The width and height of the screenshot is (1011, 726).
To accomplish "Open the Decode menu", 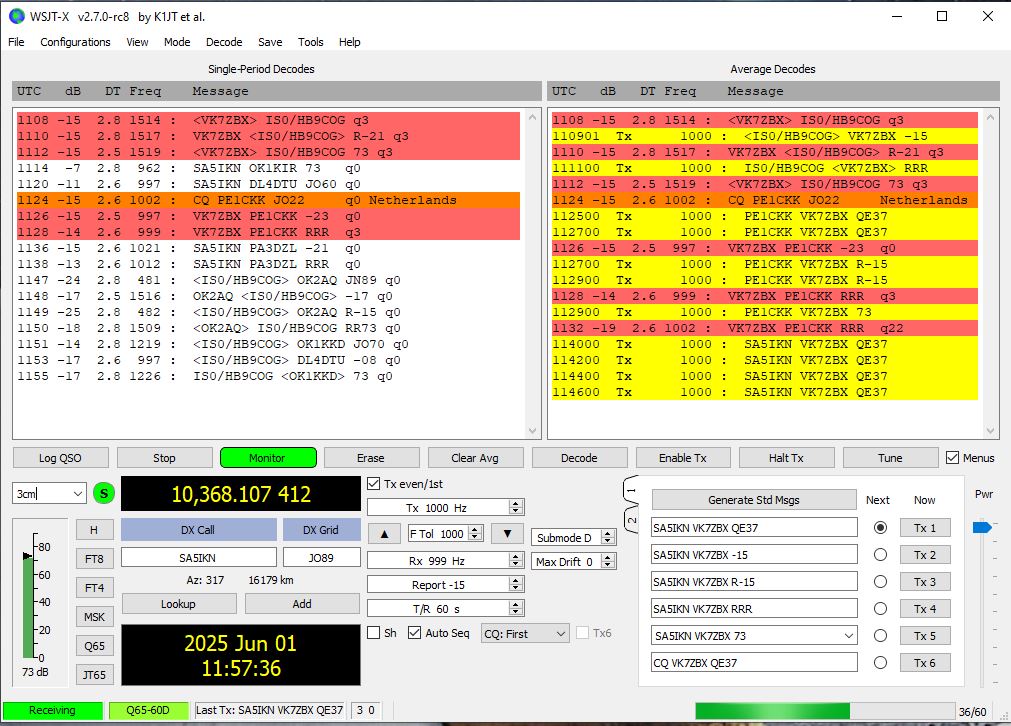I will [x=224, y=42].
